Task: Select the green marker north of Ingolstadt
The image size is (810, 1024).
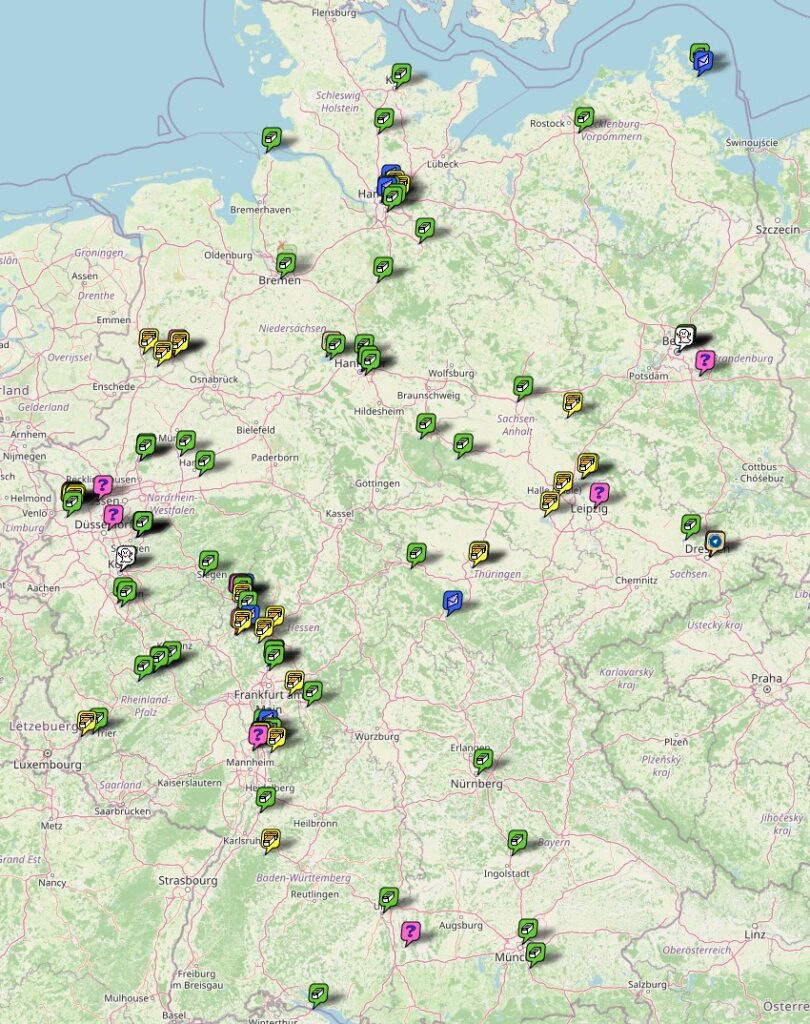Action: pos(517,840)
